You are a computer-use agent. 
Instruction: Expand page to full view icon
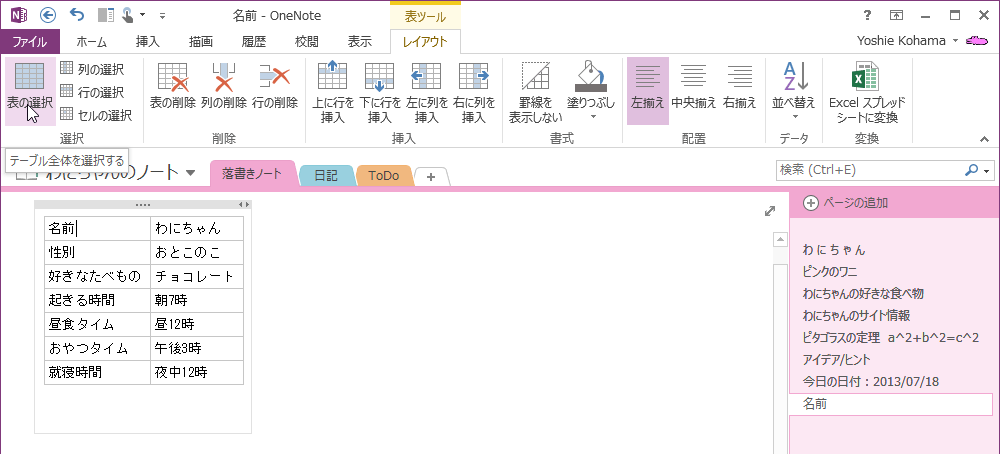click(769, 211)
